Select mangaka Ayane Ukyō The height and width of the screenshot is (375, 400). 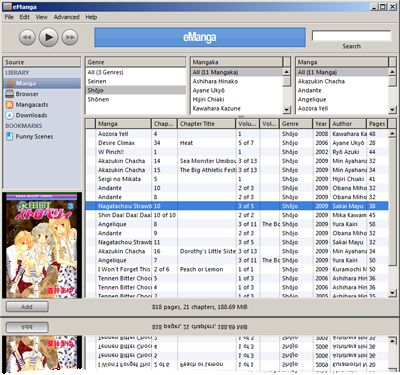coord(237,90)
